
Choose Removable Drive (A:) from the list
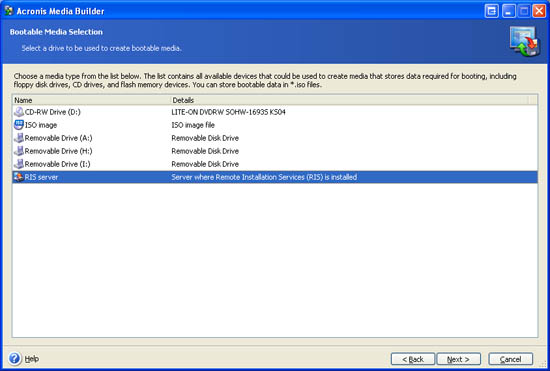275,138
